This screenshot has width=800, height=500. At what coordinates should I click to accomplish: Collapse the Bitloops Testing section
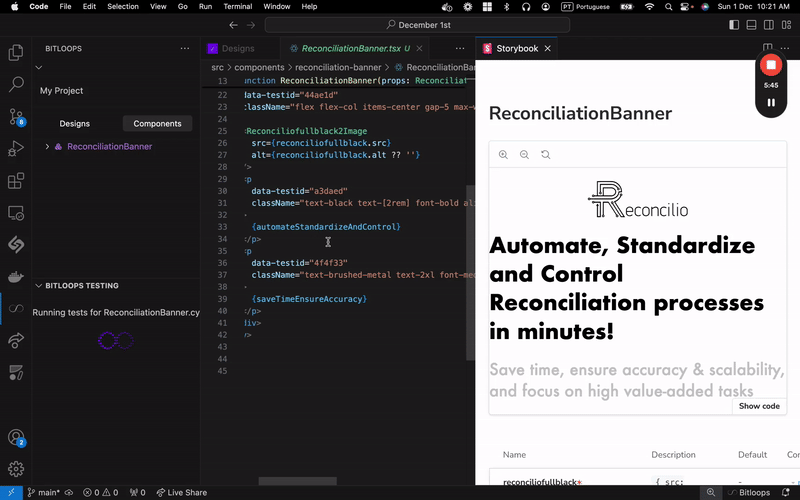point(39,285)
